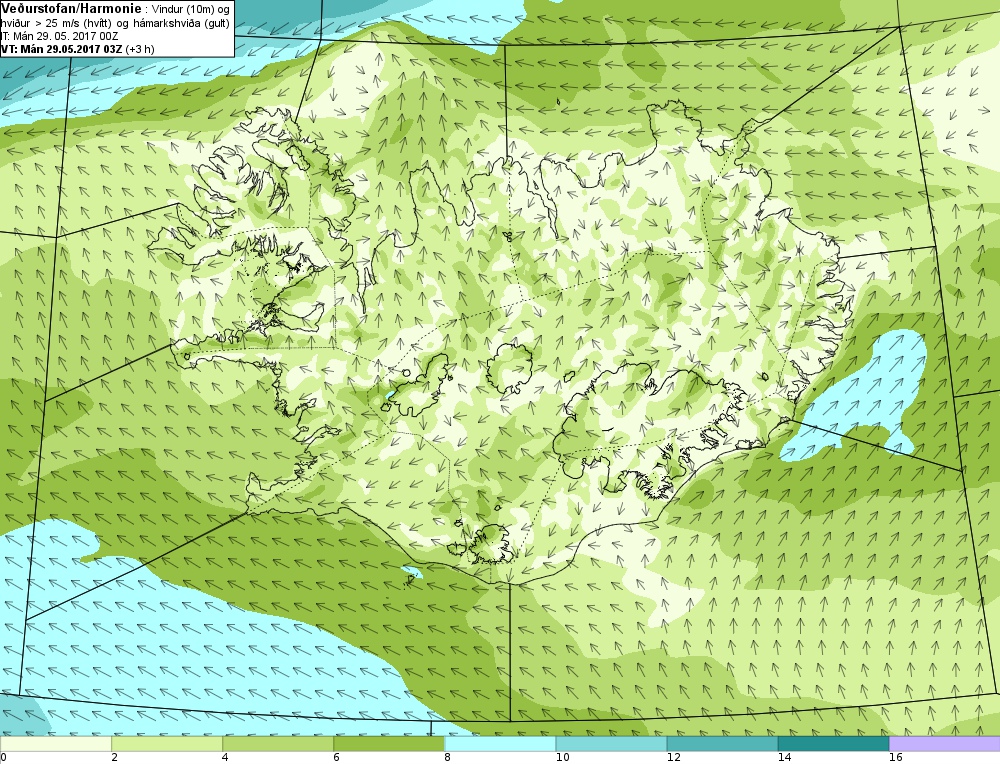The height and width of the screenshot is (764, 1000).
Task: Click the "VT: Mán 29.05.2017 03Z (+3 h)" line
Action: coord(77,48)
